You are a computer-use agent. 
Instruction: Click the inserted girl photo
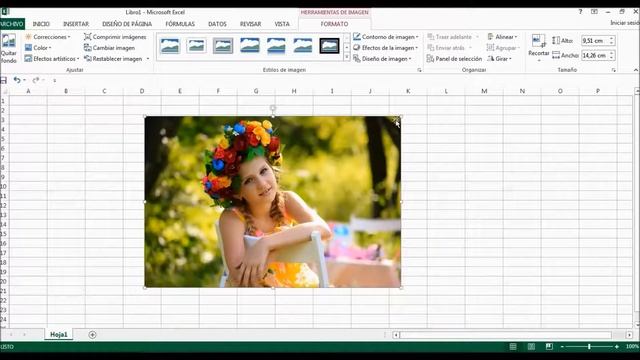(x=273, y=202)
